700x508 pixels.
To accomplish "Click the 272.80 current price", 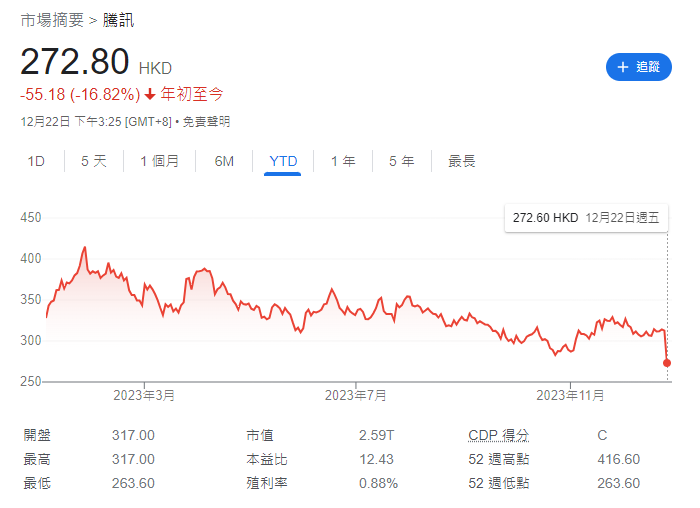I will [75, 62].
